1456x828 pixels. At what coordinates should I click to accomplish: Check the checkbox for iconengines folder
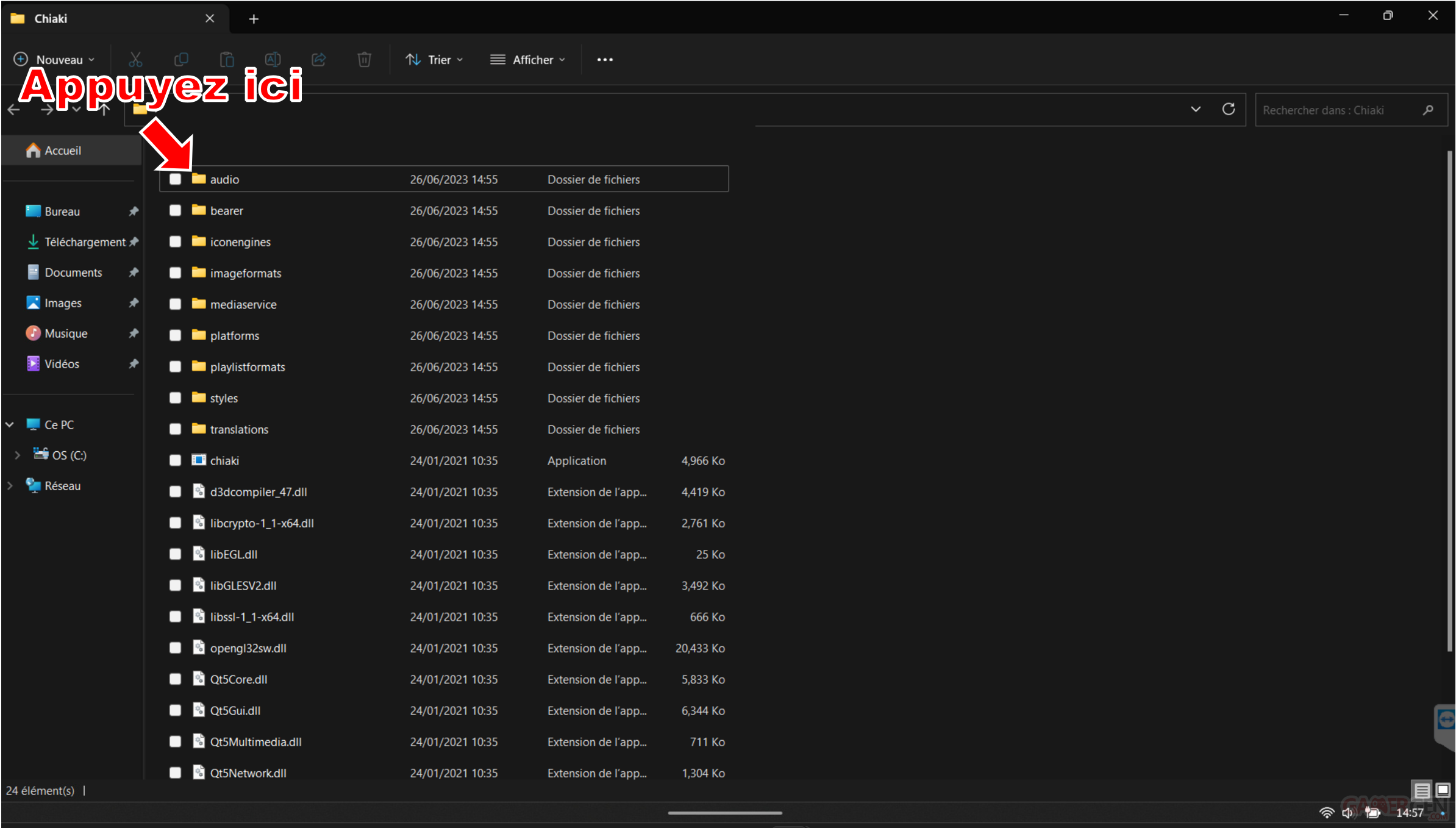tap(175, 241)
